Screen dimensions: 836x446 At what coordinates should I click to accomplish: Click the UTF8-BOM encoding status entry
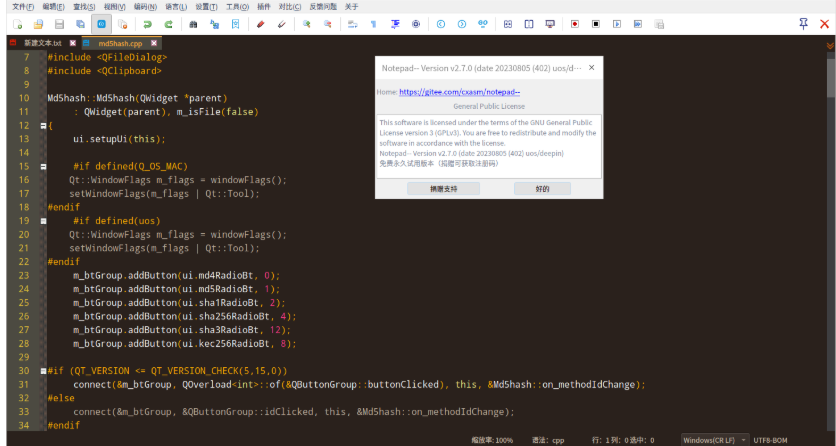tap(770, 440)
